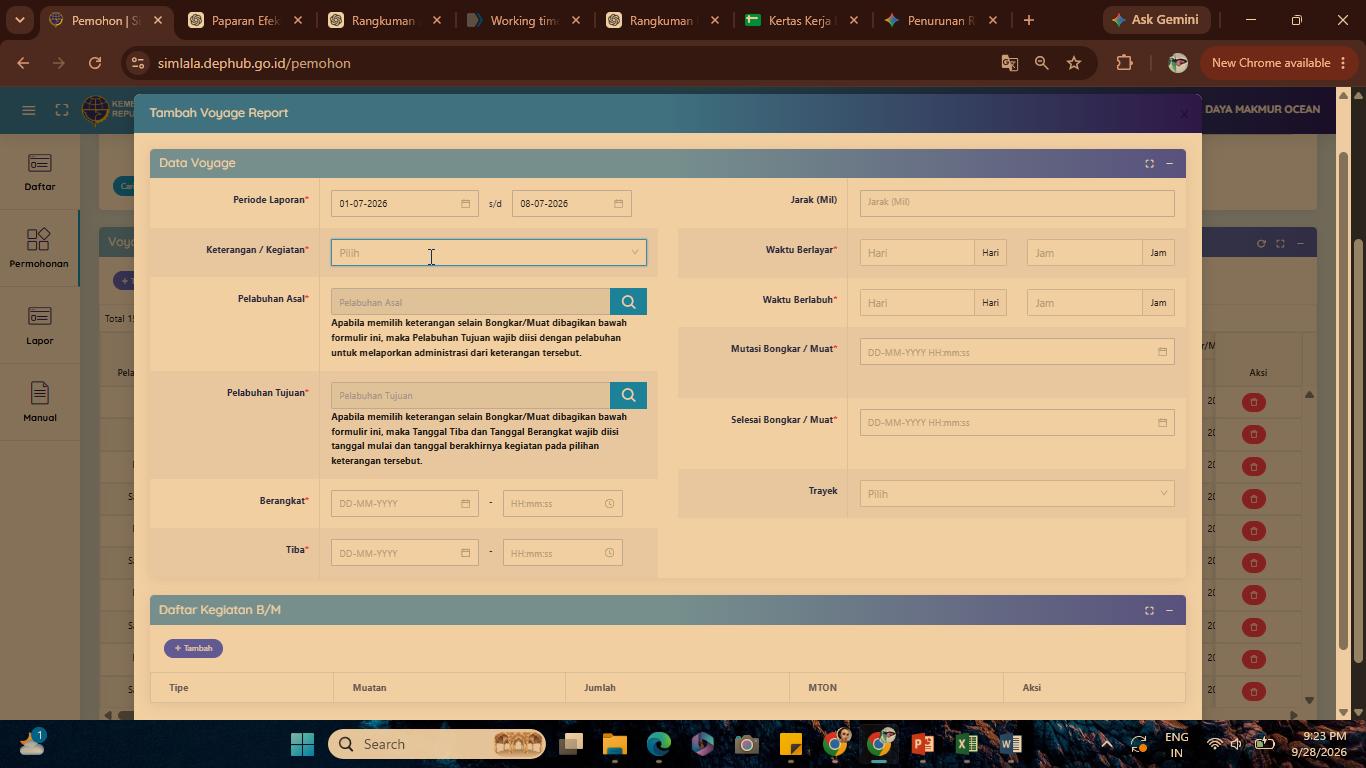
Task: Open the Trayek Pilih dropdown
Action: pyautogui.click(x=1017, y=494)
